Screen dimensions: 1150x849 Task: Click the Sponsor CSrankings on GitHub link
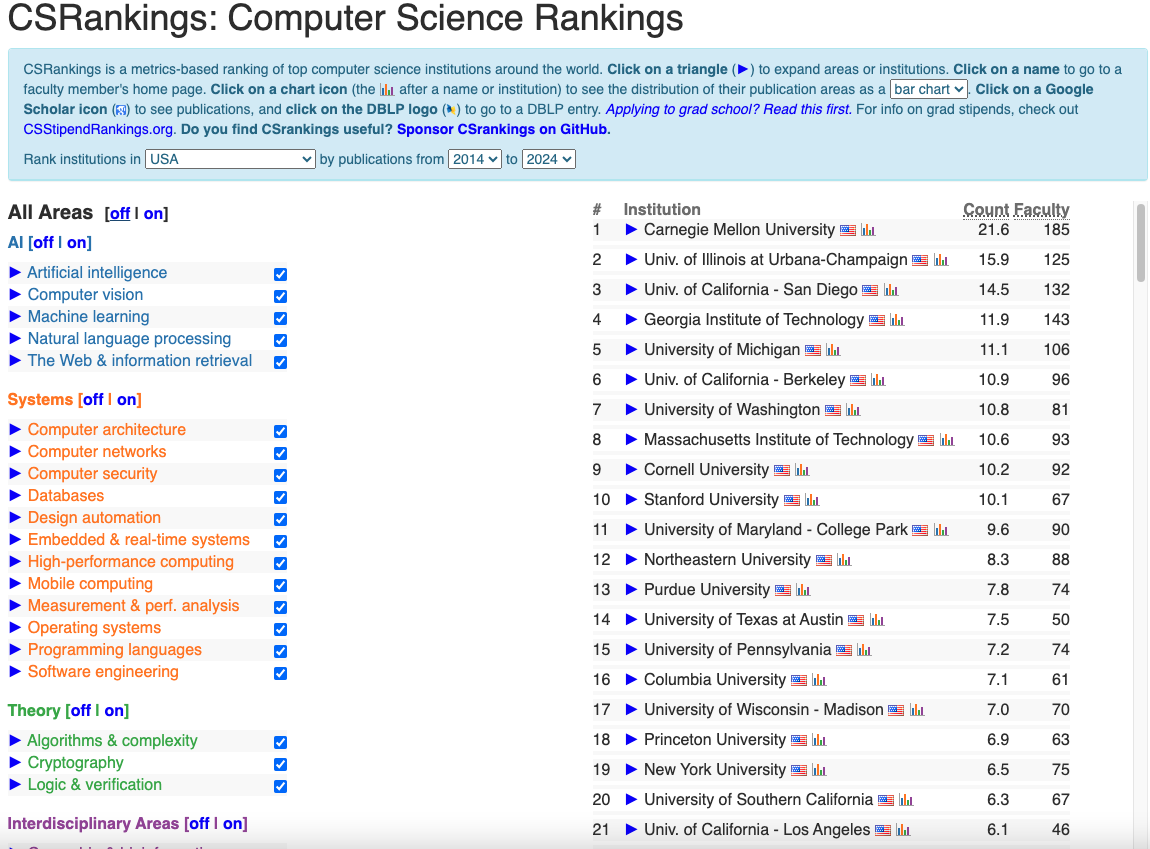point(502,128)
